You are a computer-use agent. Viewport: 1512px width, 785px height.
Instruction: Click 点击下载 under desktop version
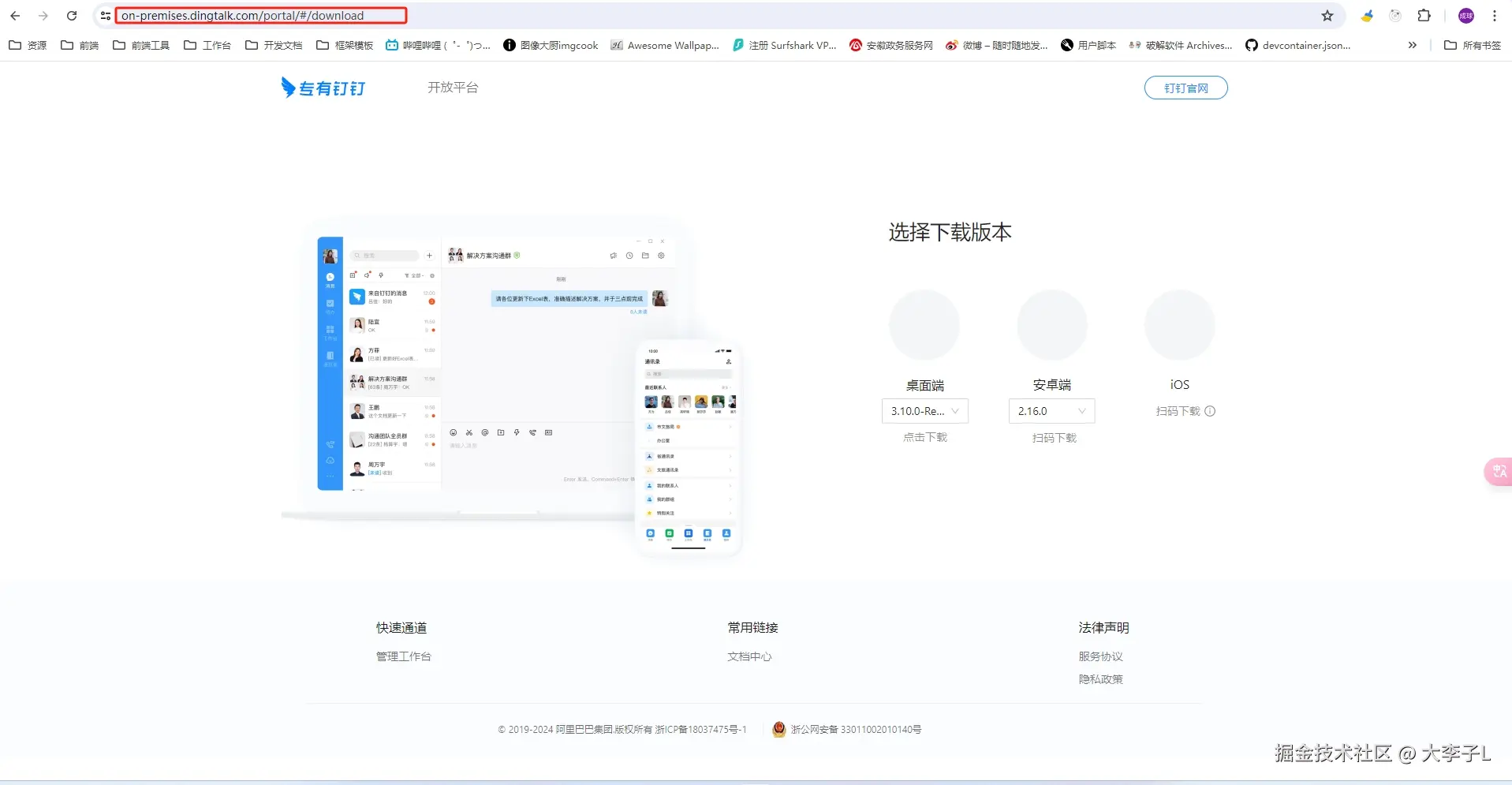925,437
